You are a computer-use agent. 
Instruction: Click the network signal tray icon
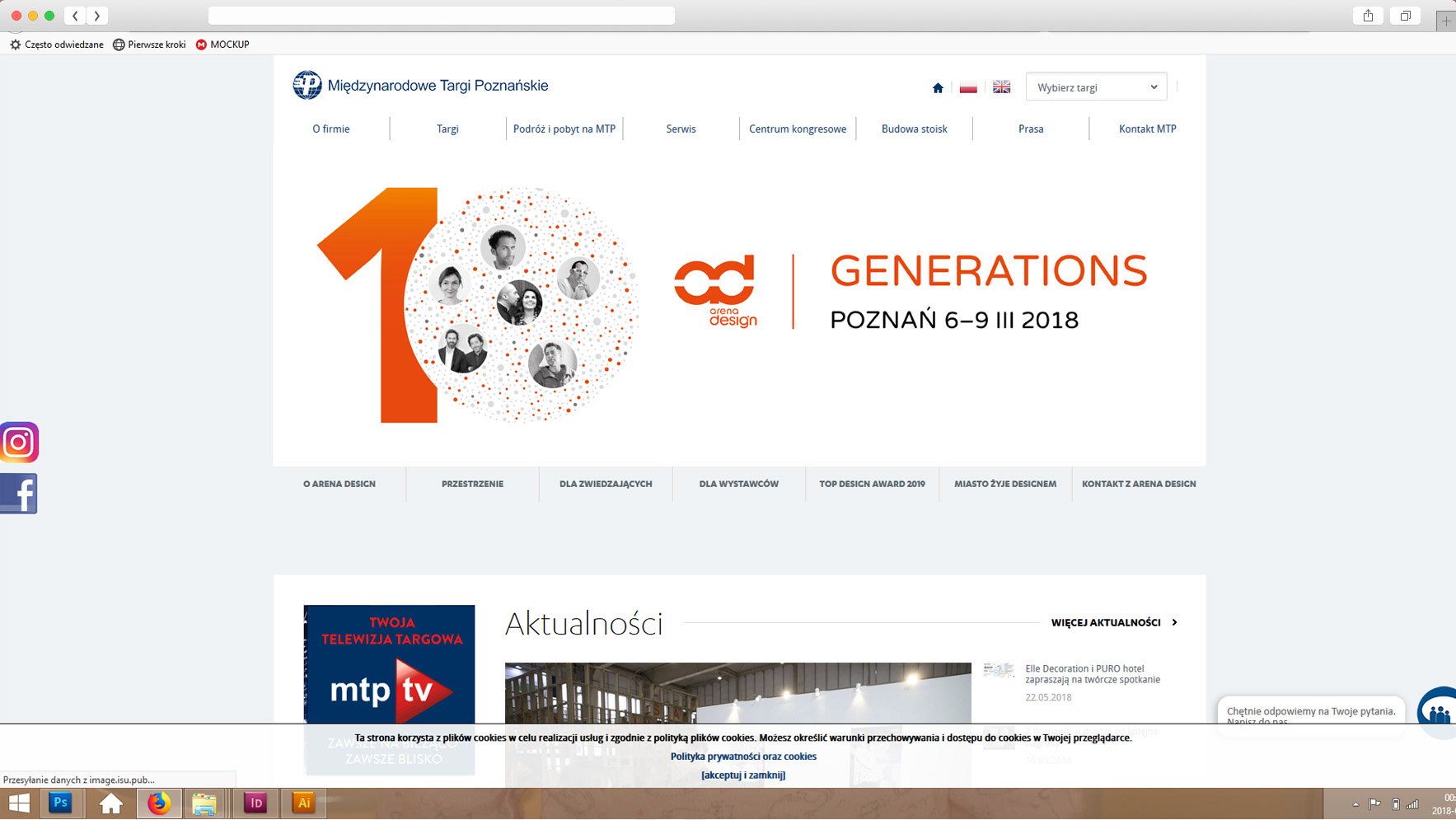tap(1412, 804)
